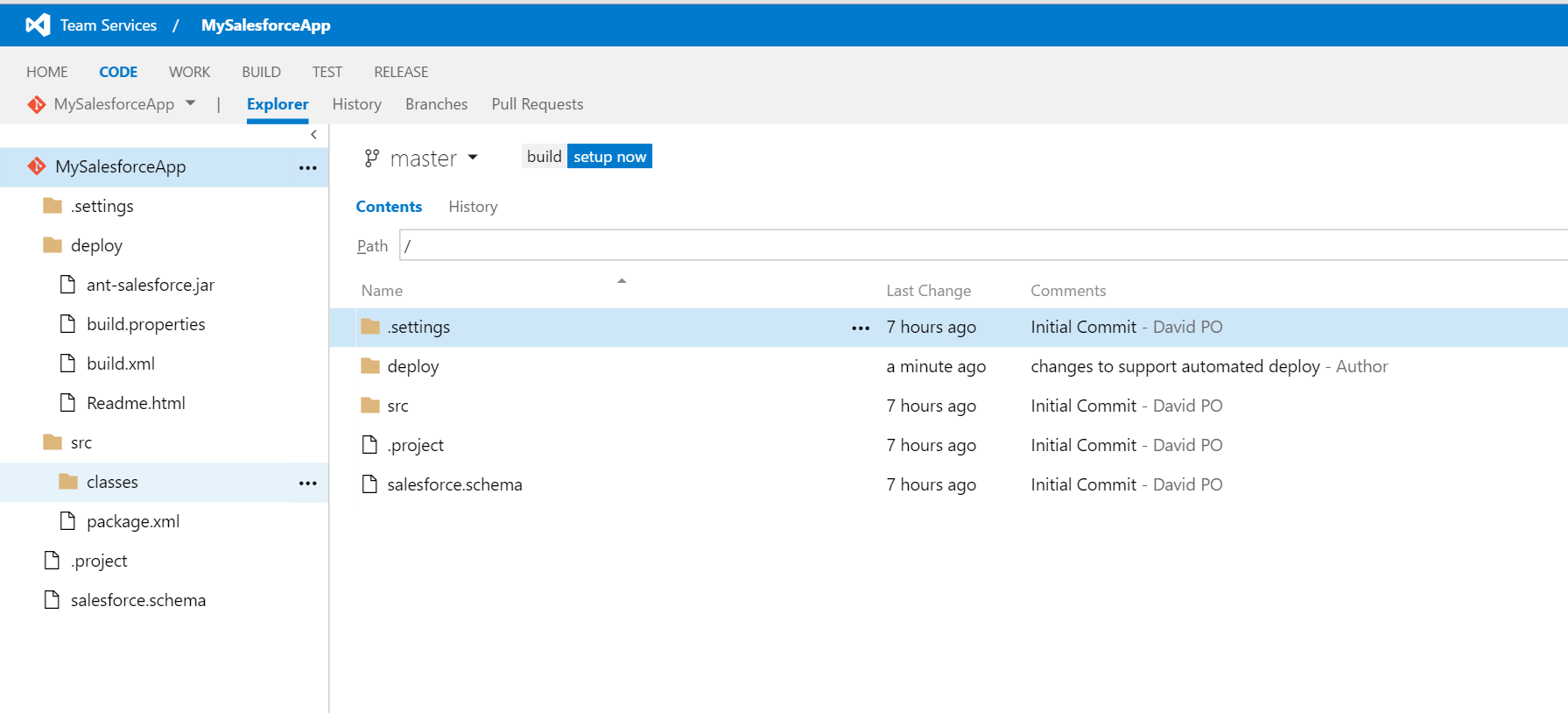Click 'changes to support automated deploy' comment
The width and height of the screenshot is (1568, 713).
[x=1175, y=367]
